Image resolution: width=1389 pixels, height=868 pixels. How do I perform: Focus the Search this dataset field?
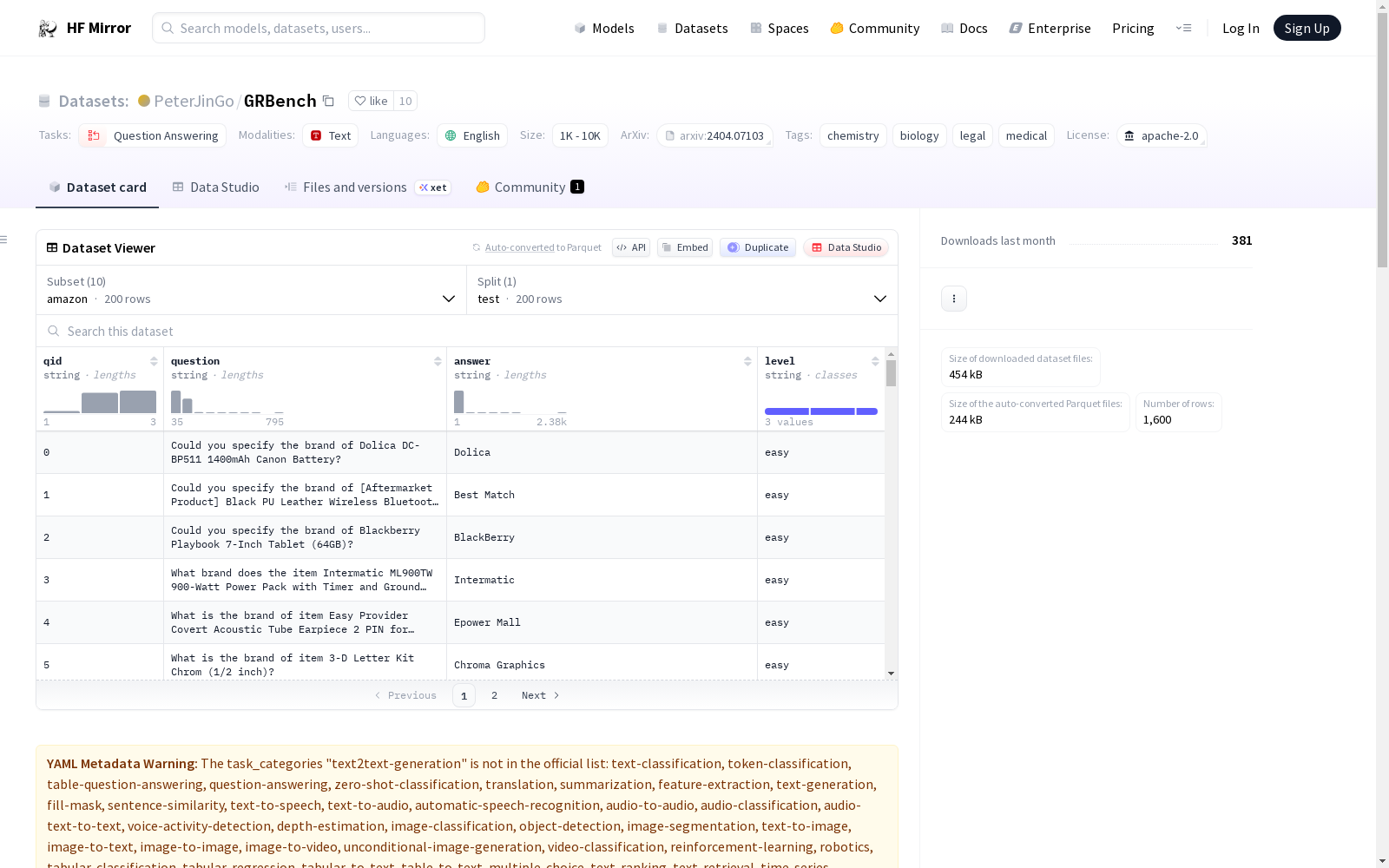467,331
